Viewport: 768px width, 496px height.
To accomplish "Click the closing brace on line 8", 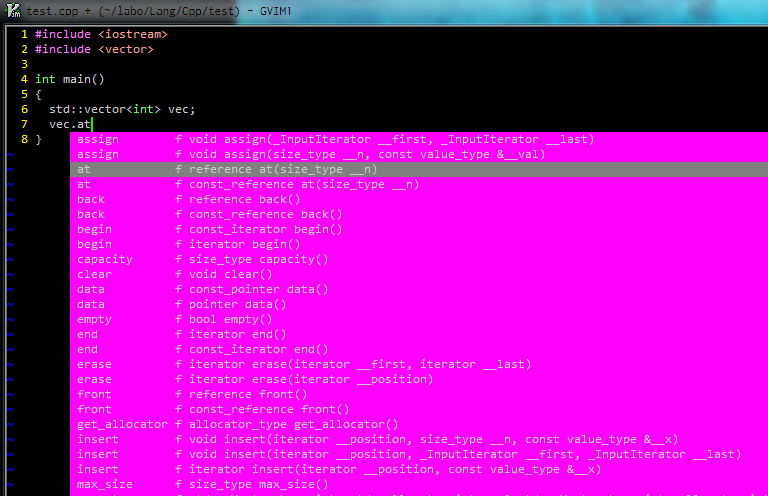I will pos(38,140).
